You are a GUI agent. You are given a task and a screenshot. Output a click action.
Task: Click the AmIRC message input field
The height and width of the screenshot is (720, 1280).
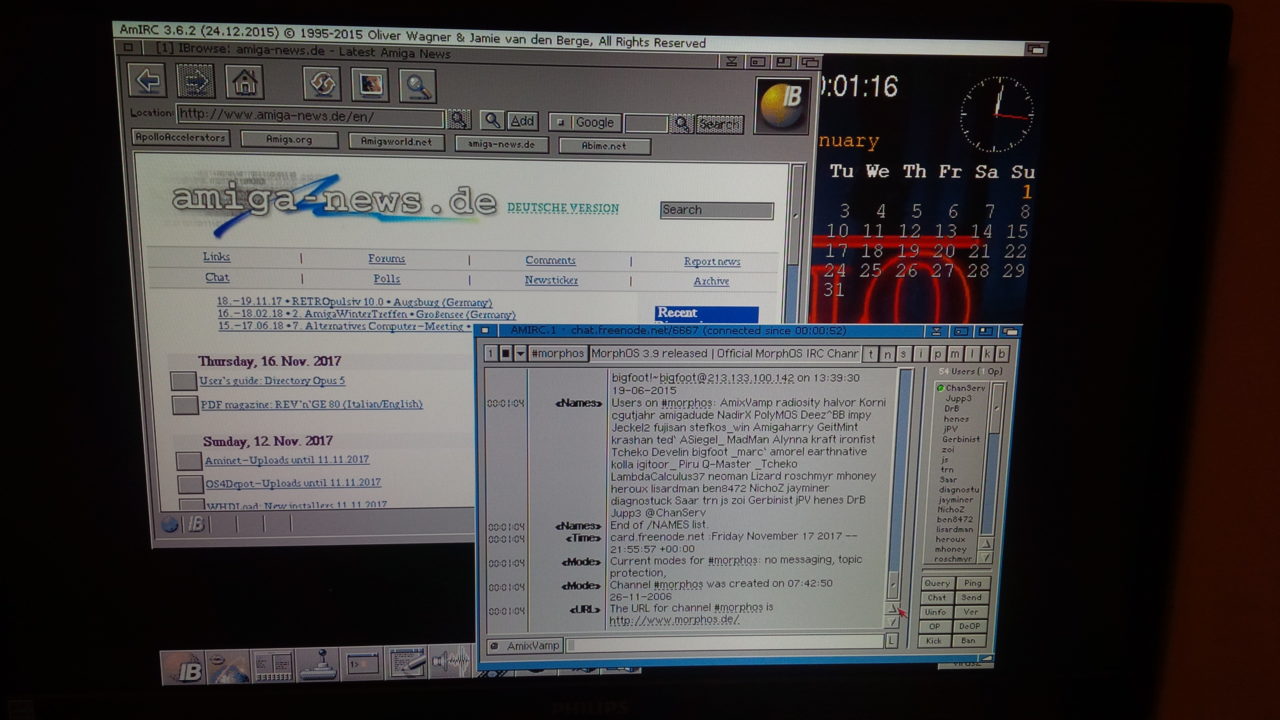(724, 644)
